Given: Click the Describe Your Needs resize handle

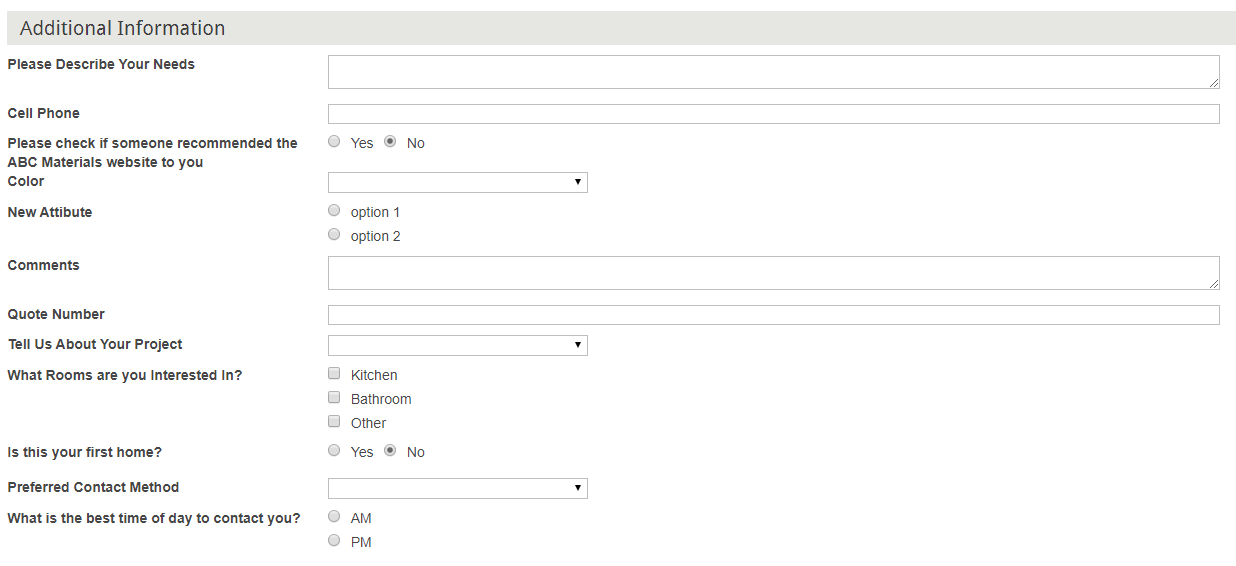Looking at the screenshot, I should click(1214, 83).
